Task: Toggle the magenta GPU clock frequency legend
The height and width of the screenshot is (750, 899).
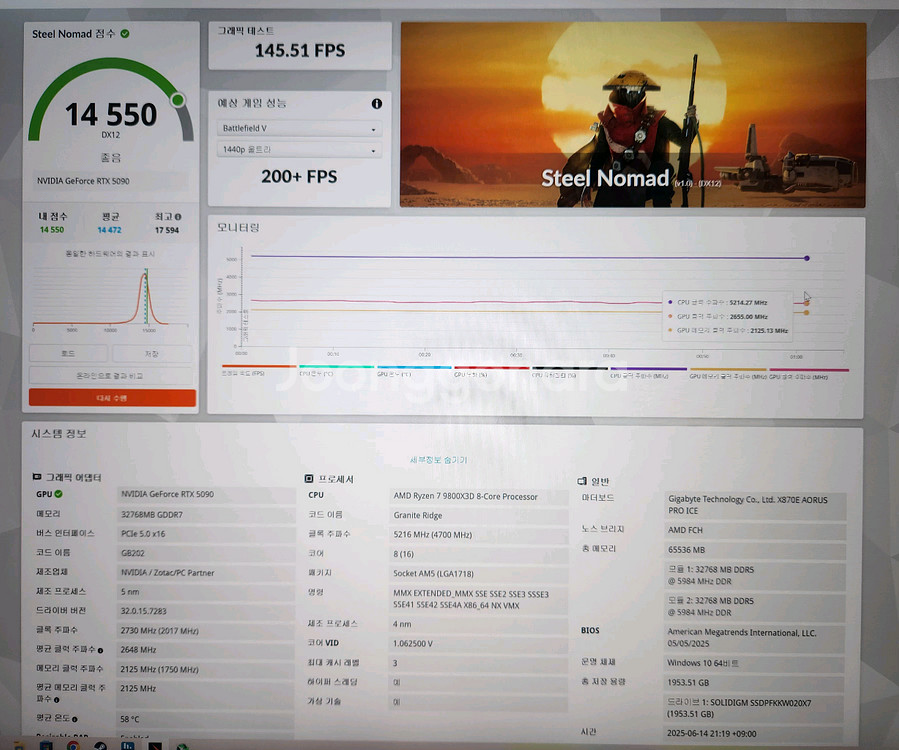Action: pyautogui.click(x=808, y=374)
